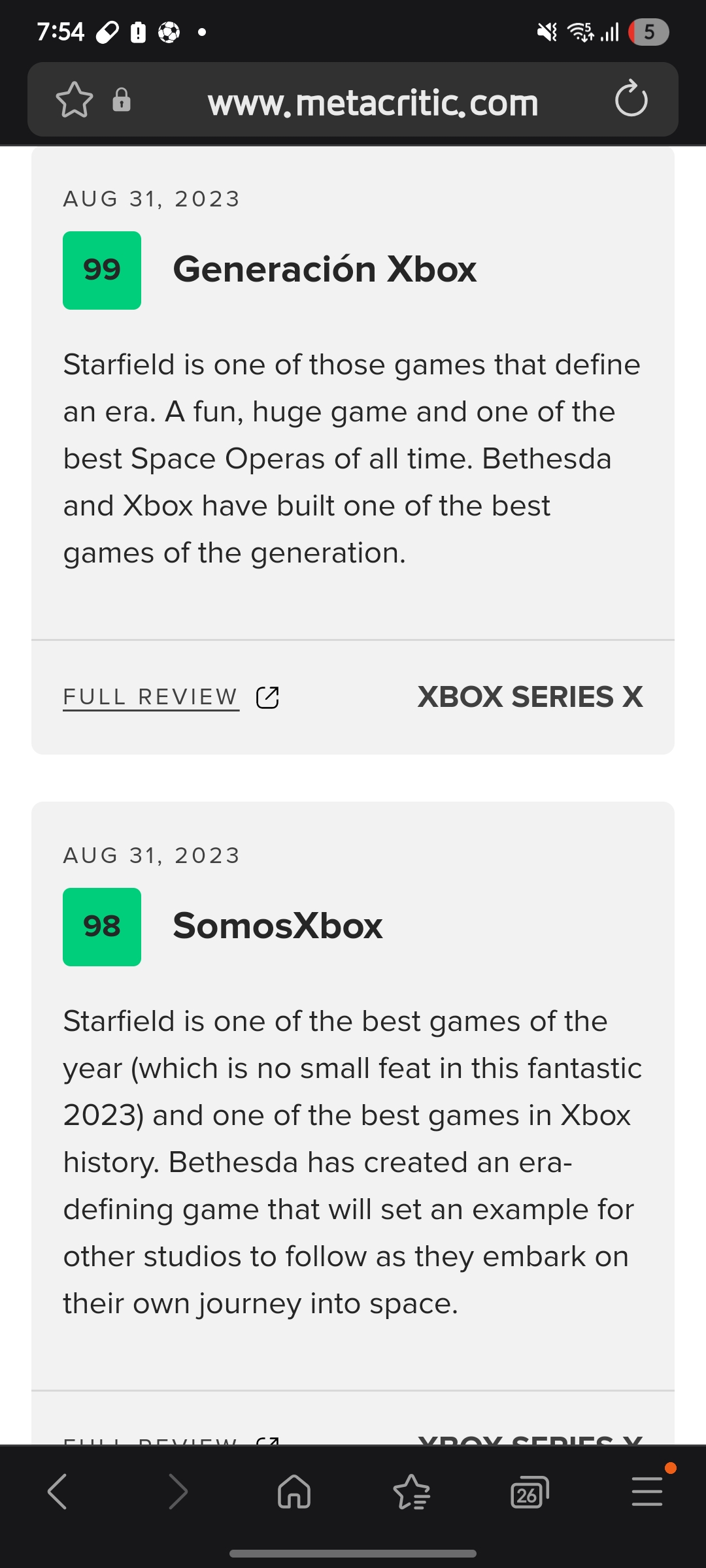
Task: Tap the Generación Xbox review quote text
Action: (x=352, y=459)
